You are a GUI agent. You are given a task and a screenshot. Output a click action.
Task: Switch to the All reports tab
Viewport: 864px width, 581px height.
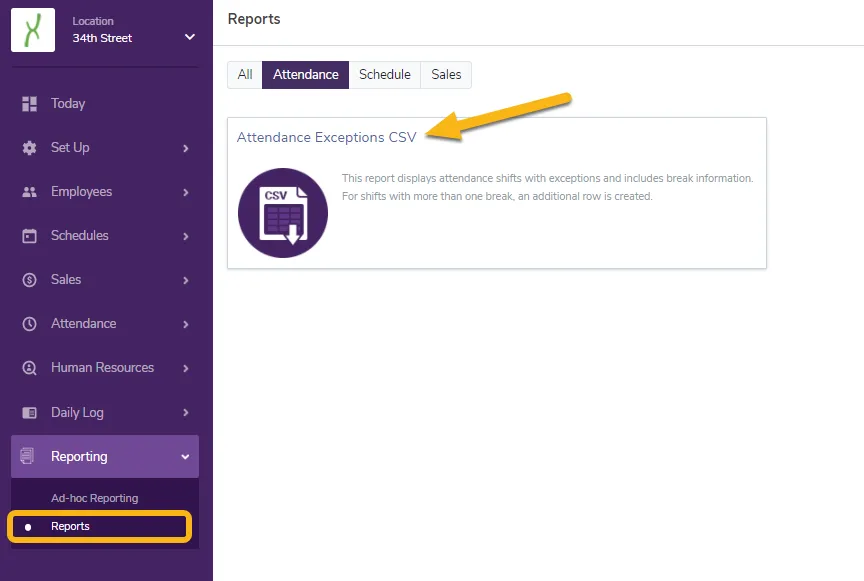click(245, 74)
